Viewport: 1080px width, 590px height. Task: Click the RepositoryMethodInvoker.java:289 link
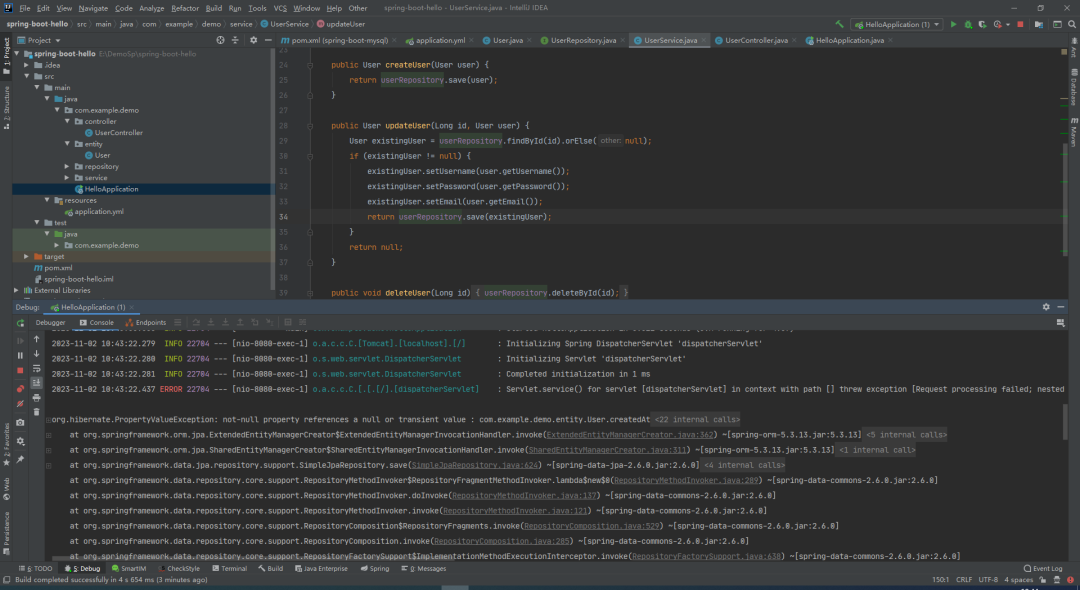pyautogui.click(x=687, y=480)
